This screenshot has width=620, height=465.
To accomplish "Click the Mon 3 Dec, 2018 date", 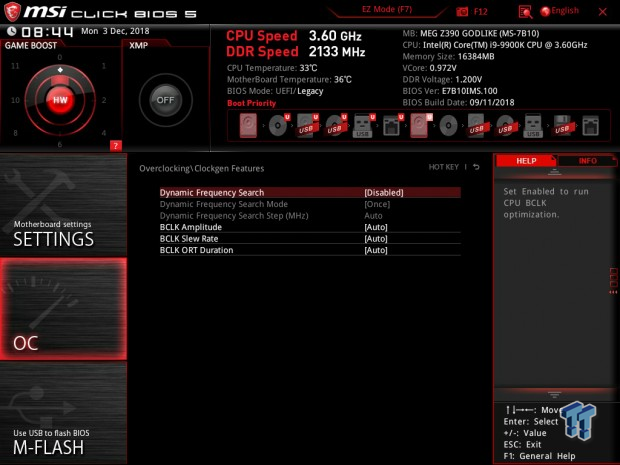I will click(115, 31).
